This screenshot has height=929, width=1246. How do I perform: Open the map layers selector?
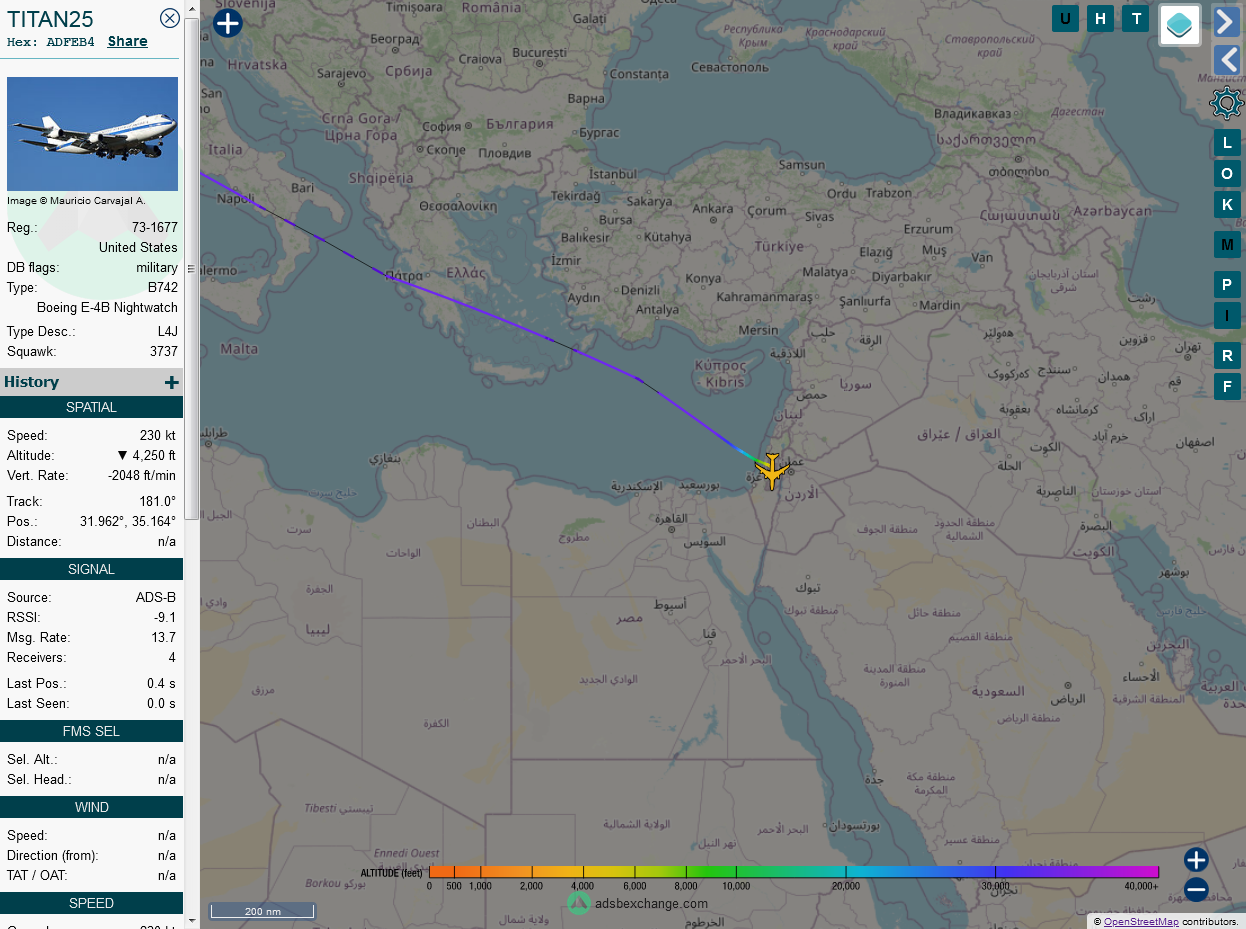[x=1180, y=25]
